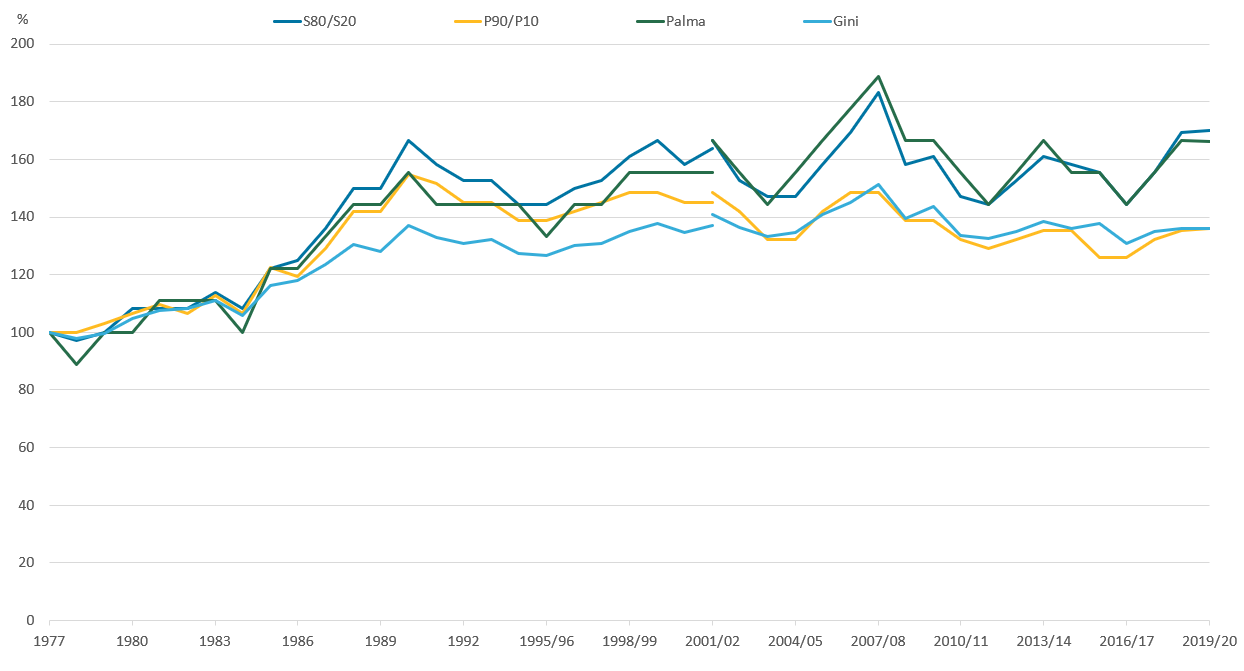
Task: Click the 2013/14 x-axis label
Action: point(1043,639)
